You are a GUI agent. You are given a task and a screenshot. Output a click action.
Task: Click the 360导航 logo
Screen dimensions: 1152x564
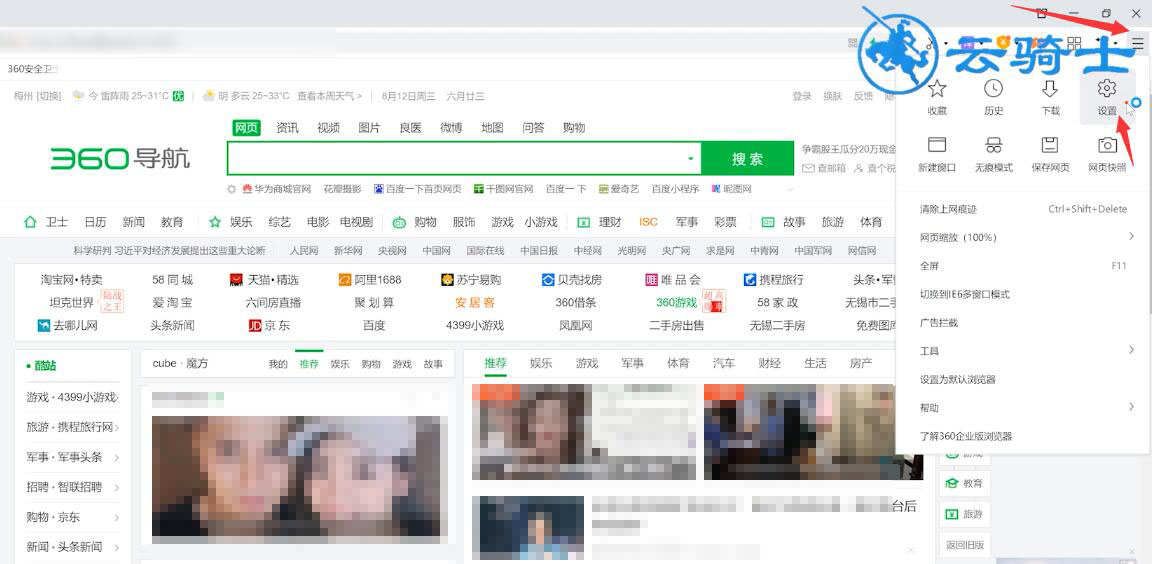(120, 158)
